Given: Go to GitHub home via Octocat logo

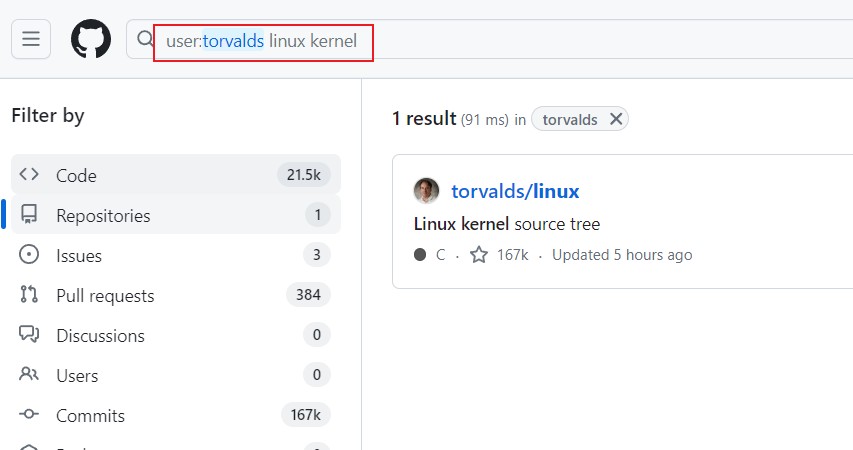Looking at the screenshot, I should coord(91,39).
